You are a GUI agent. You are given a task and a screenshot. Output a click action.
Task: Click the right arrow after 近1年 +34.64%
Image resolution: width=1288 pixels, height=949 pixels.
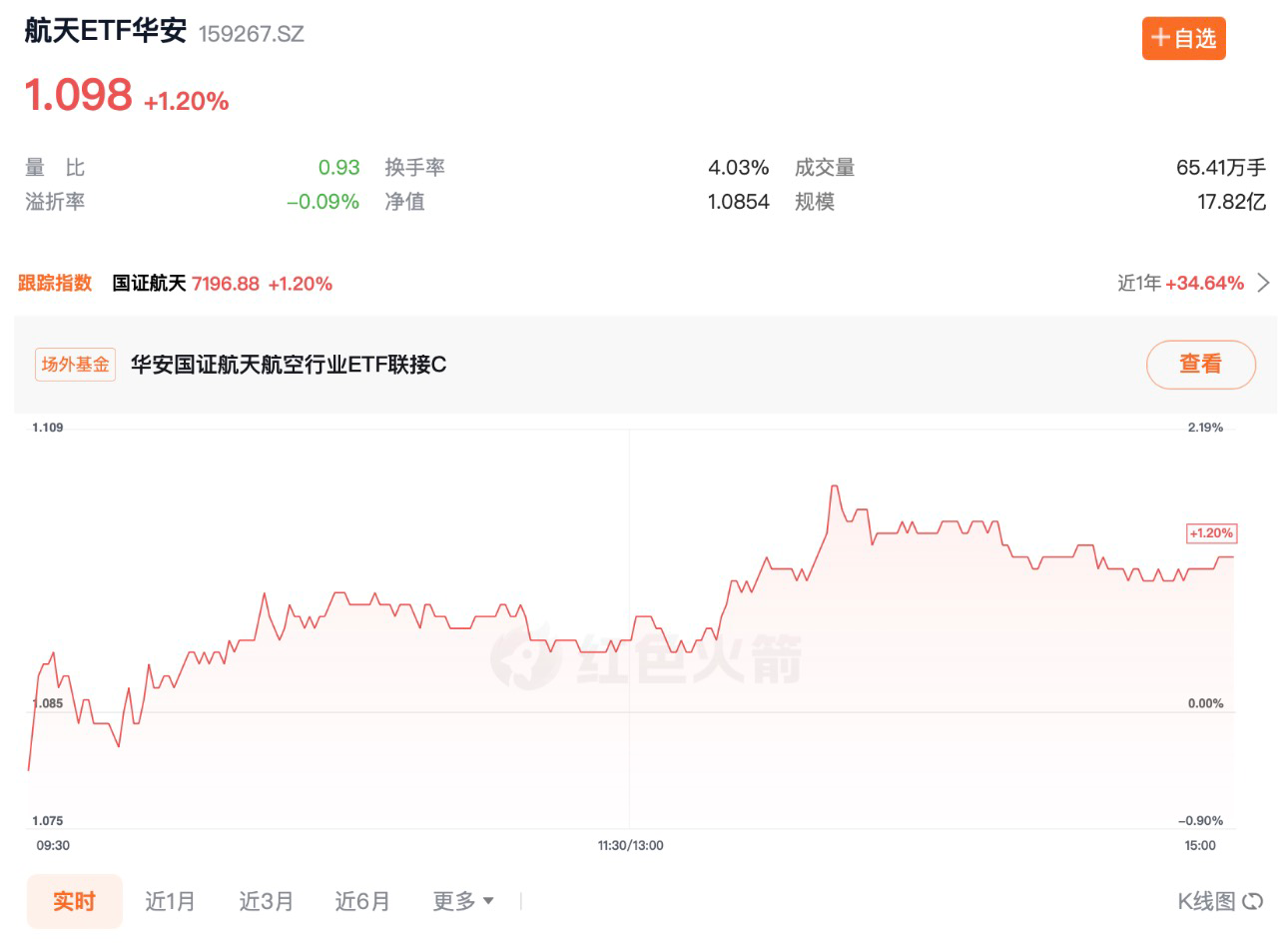pos(1264,283)
